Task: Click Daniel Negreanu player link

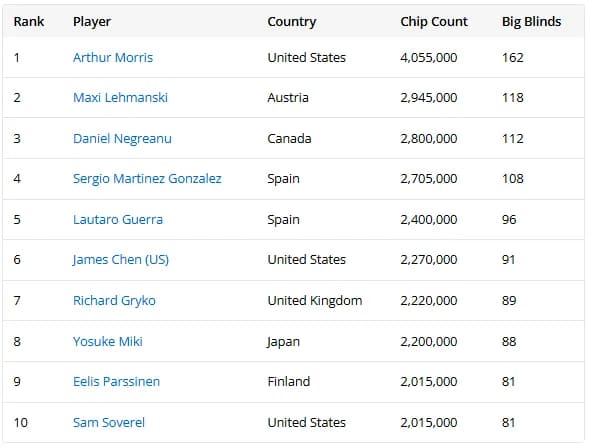Action: (x=122, y=139)
